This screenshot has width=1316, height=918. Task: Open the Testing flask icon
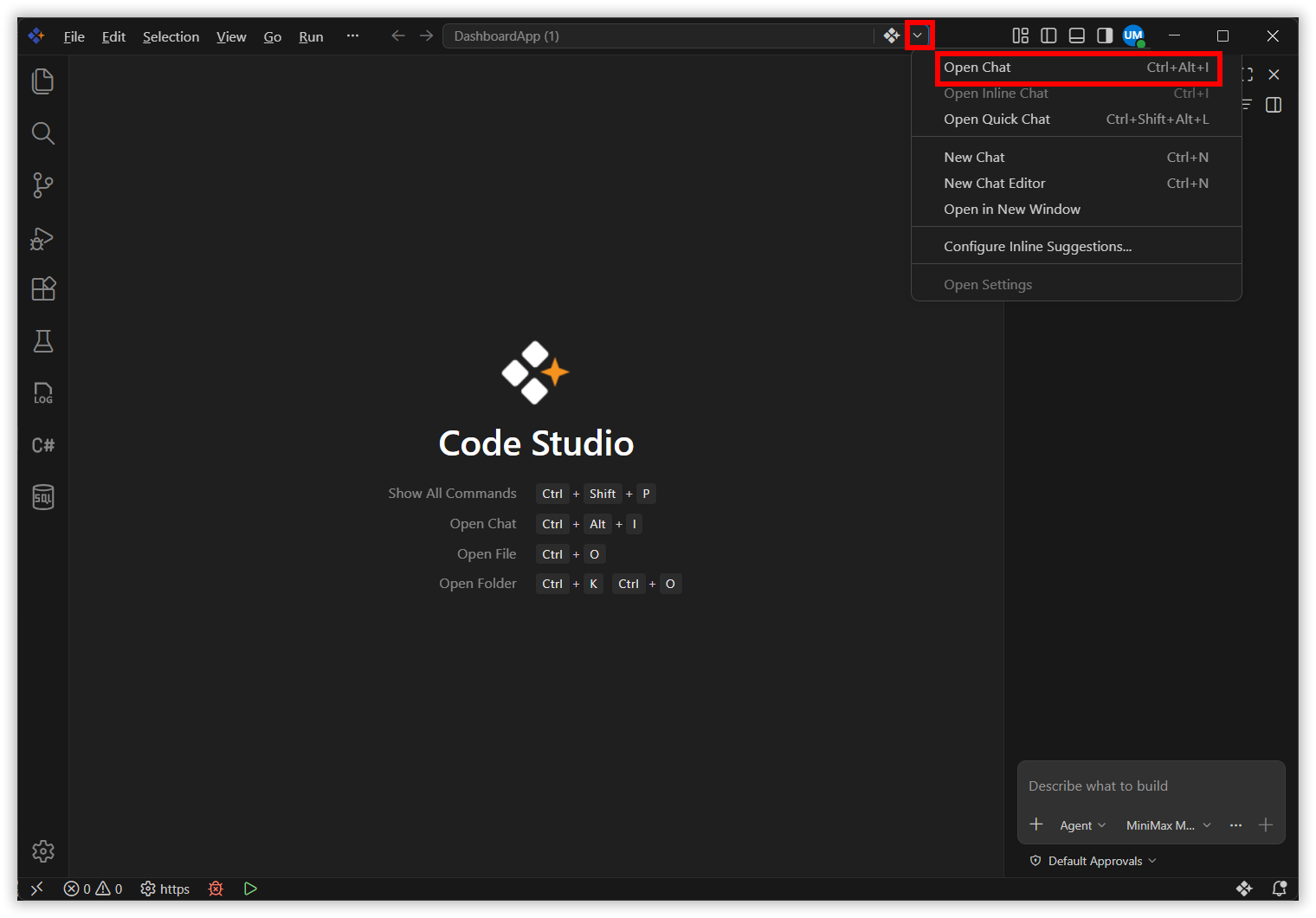[42, 341]
